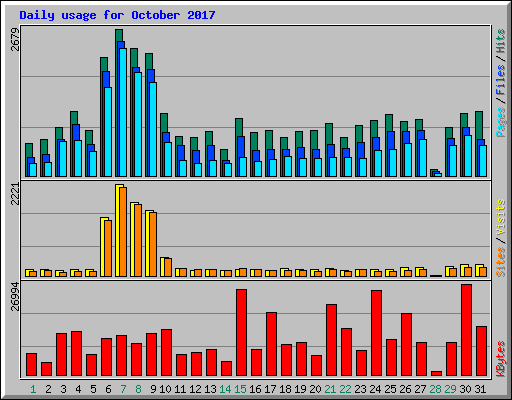Click day 14 on the x-axis
512x400 pixels.
tap(225, 389)
